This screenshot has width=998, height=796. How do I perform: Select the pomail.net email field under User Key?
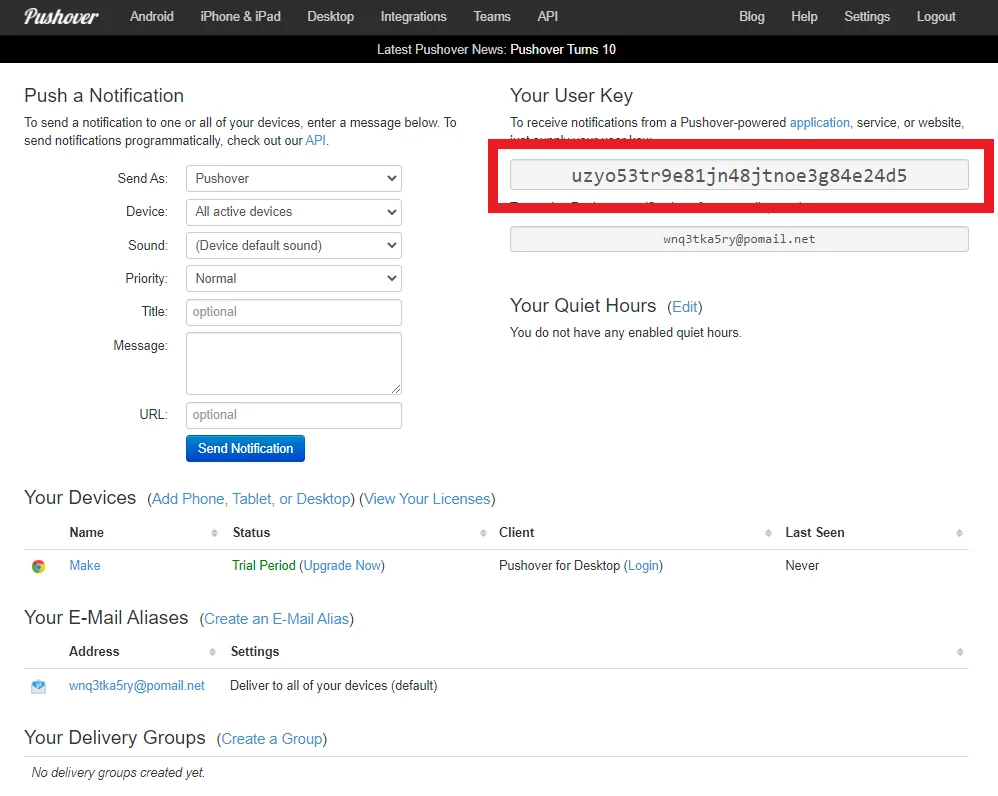click(x=739, y=239)
